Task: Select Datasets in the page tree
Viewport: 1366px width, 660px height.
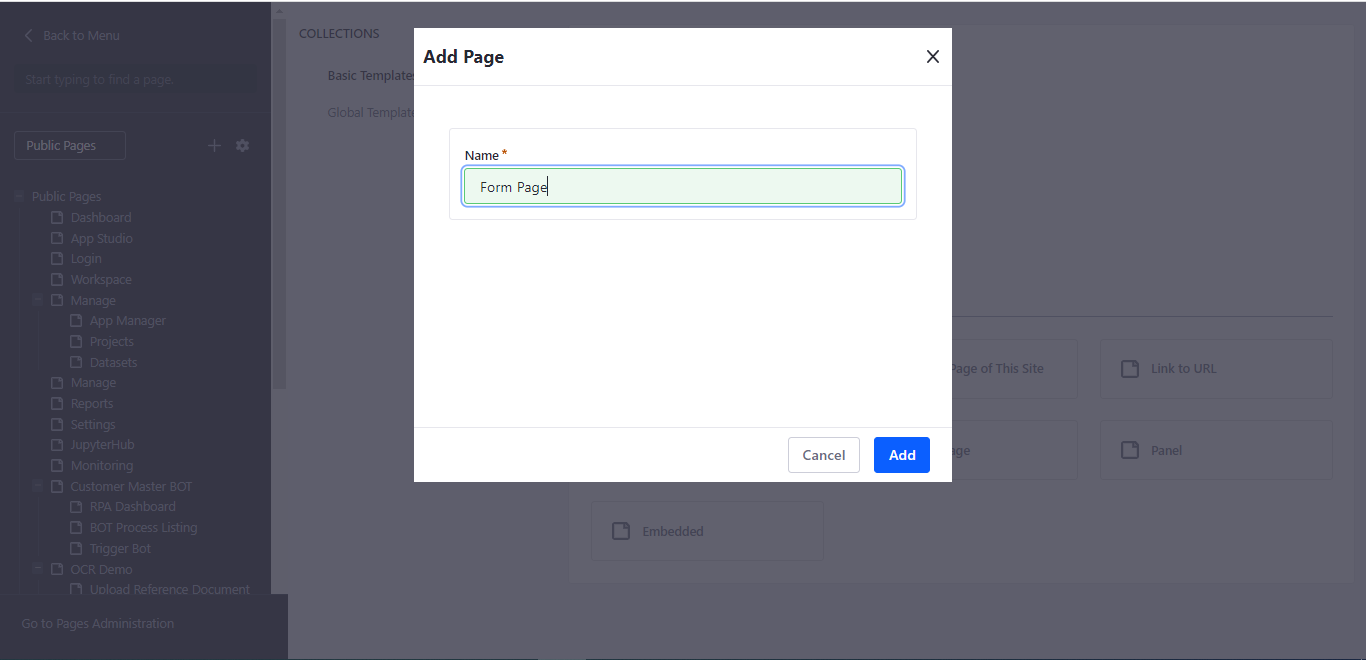Action: click(113, 362)
